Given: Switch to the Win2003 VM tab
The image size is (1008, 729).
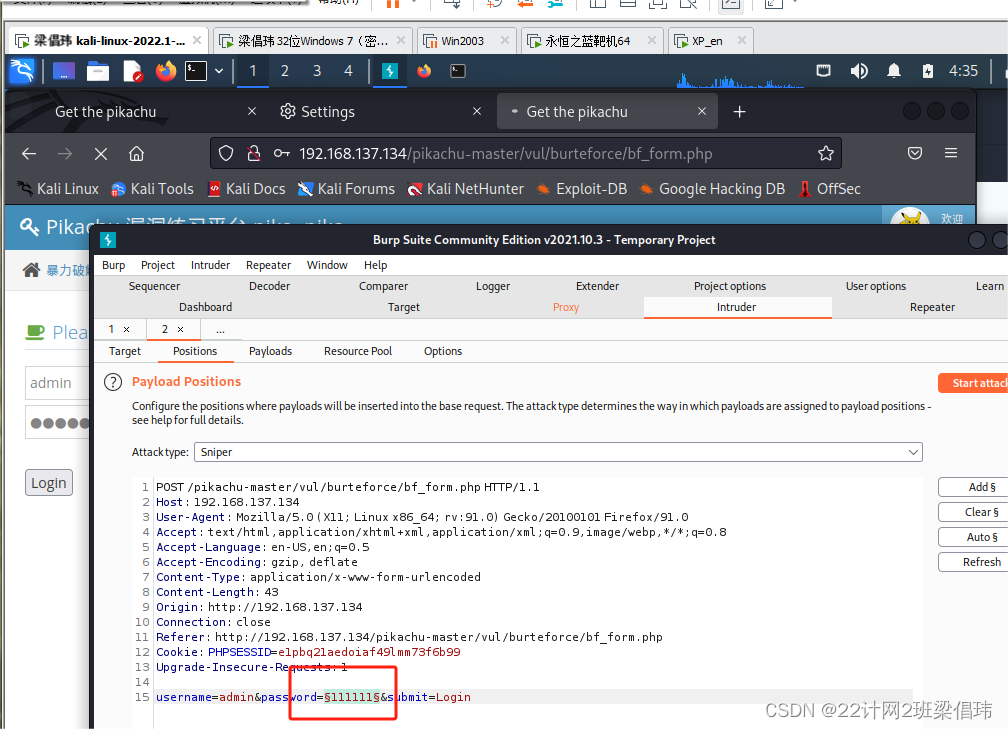Looking at the screenshot, I should (466, 41).
